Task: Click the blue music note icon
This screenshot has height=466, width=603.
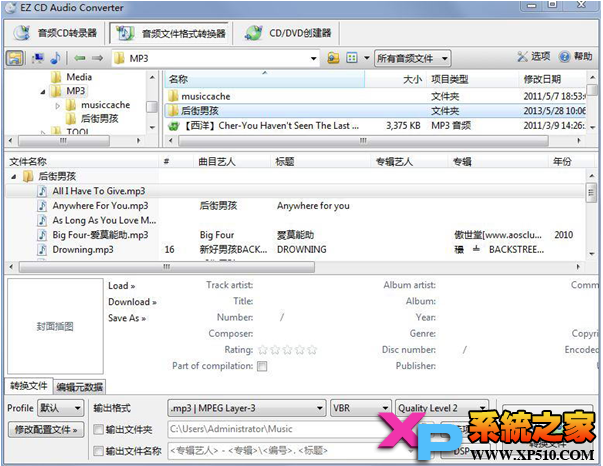Action: [x=56, y=58]
